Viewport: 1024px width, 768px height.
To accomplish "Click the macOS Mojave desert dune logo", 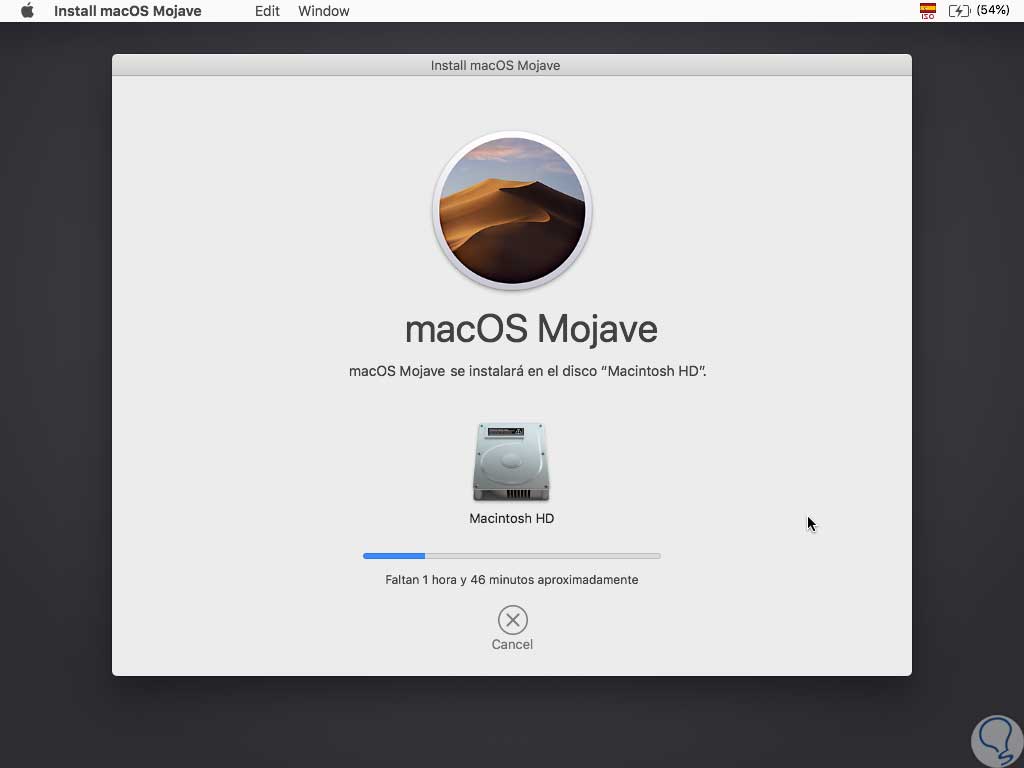I will pos(512,211).
